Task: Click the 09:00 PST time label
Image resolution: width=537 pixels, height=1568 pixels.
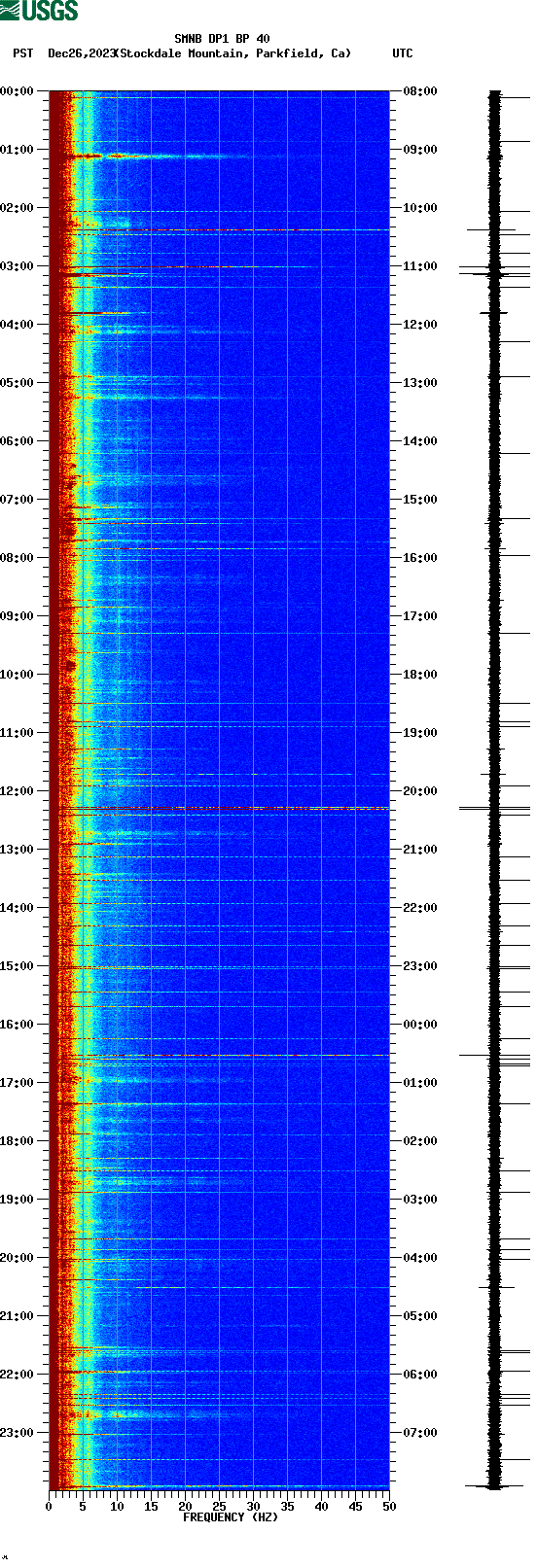Action: point(17,616)
